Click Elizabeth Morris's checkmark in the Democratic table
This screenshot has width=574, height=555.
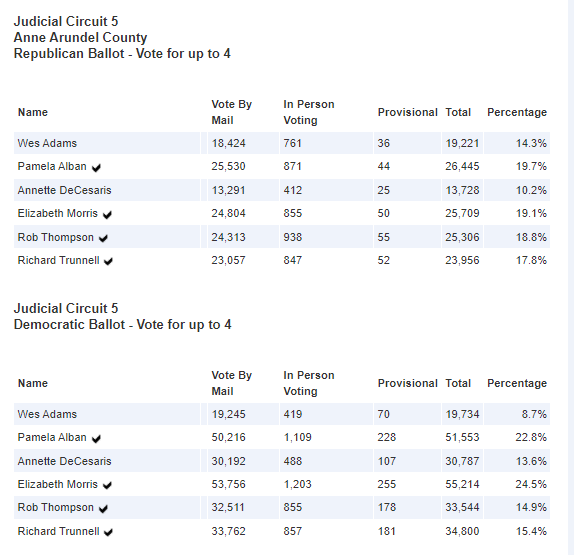[x=107, y=485]
